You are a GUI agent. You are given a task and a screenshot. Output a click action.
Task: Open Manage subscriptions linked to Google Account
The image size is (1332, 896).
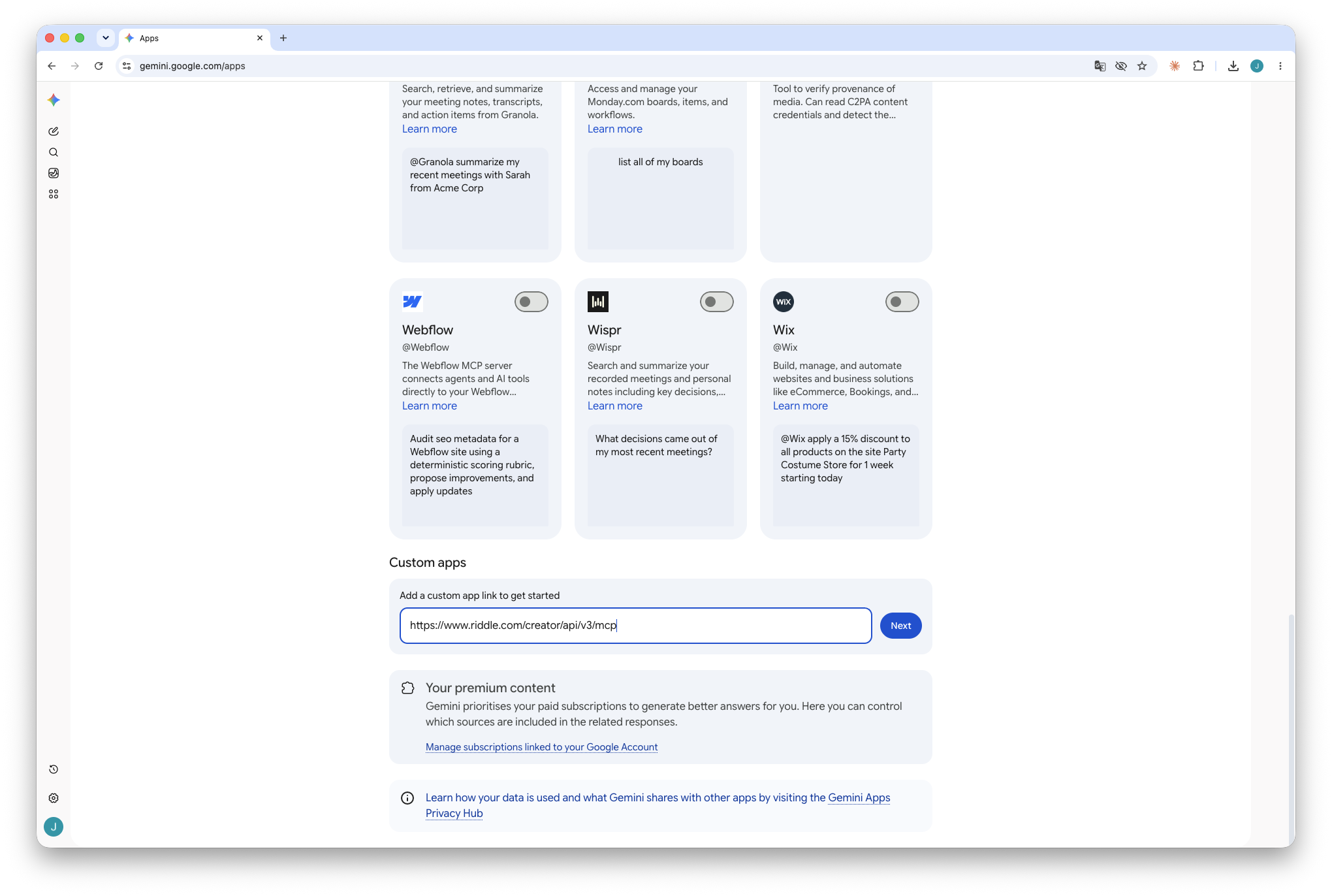[541, 747]
